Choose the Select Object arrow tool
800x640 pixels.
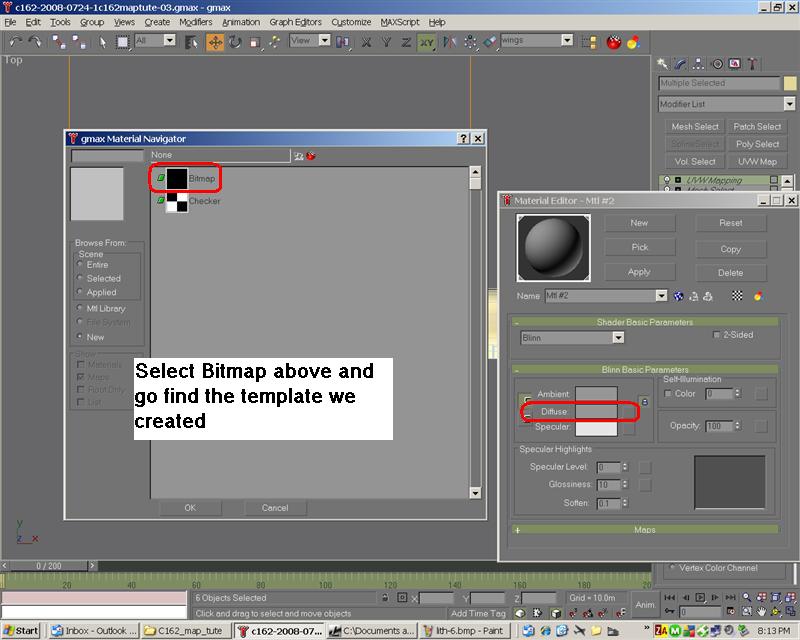pos(103,42)
